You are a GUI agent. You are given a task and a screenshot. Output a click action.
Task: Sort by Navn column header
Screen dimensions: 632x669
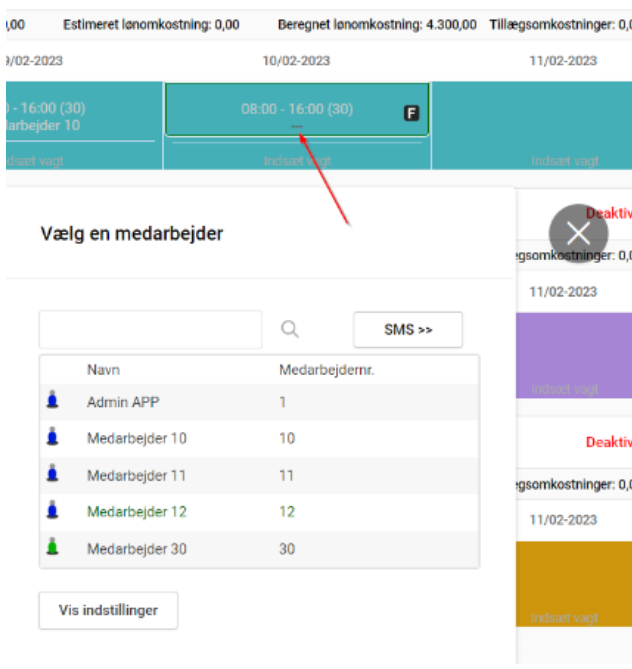104,370
